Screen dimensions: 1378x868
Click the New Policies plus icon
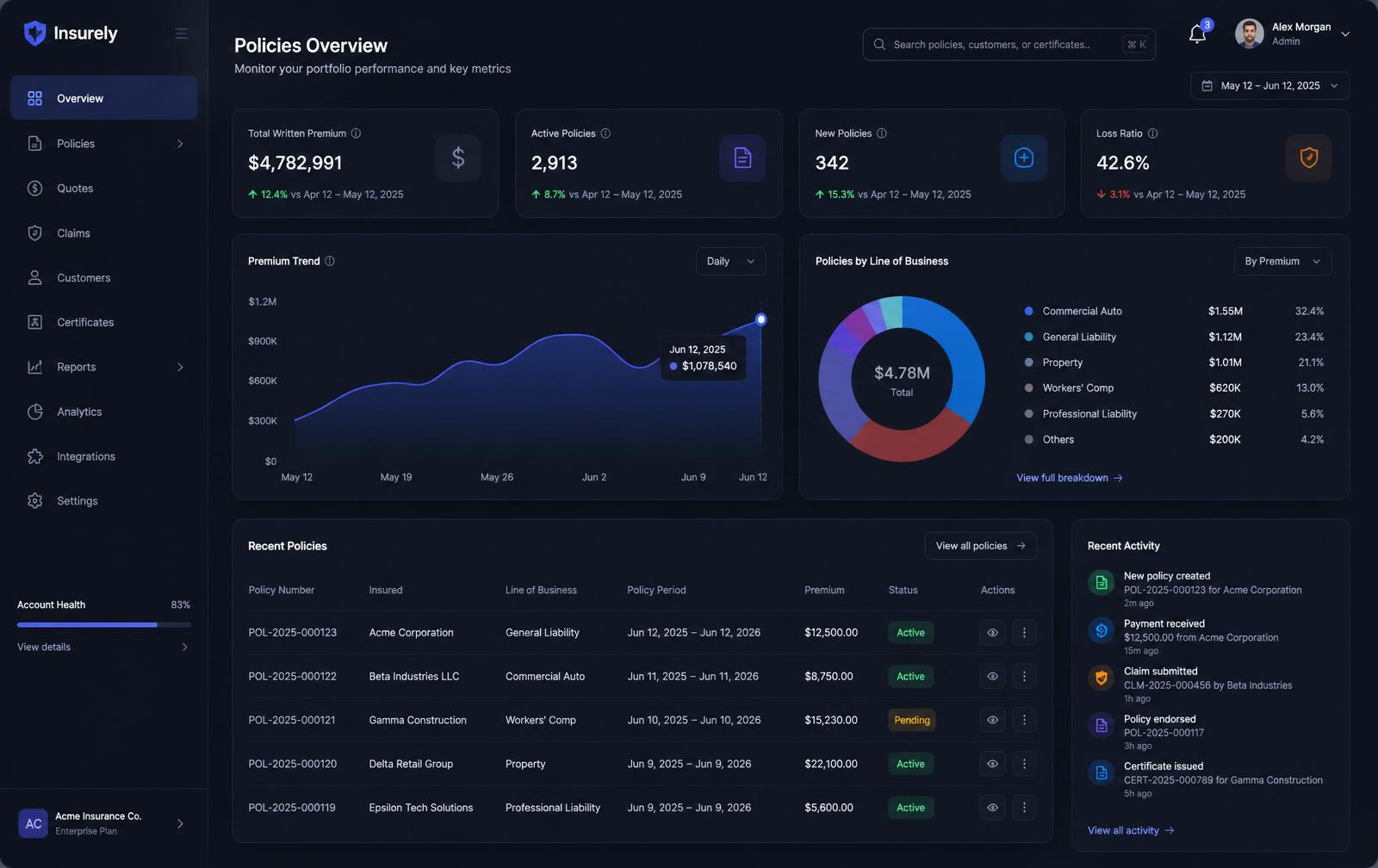coord(1024,158)
